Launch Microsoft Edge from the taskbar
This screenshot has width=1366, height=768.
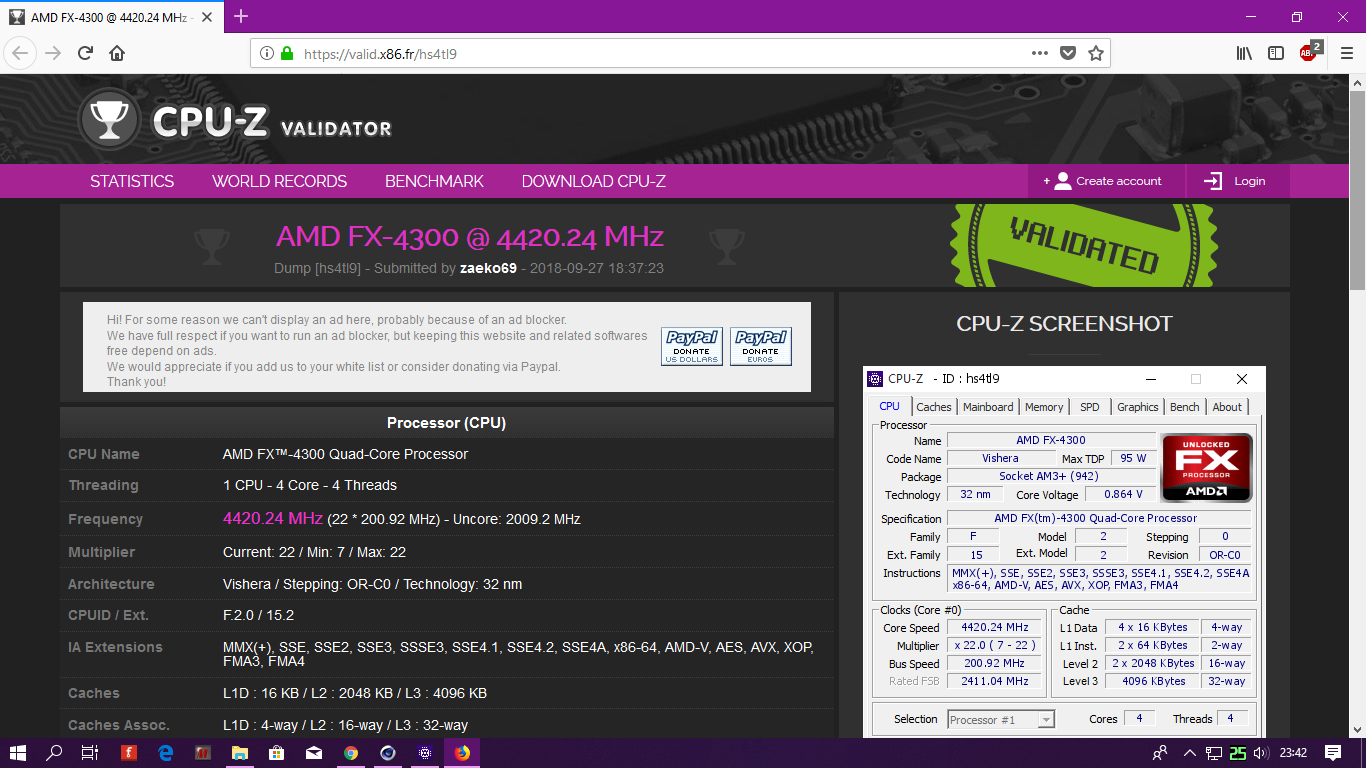coord(166,753)
